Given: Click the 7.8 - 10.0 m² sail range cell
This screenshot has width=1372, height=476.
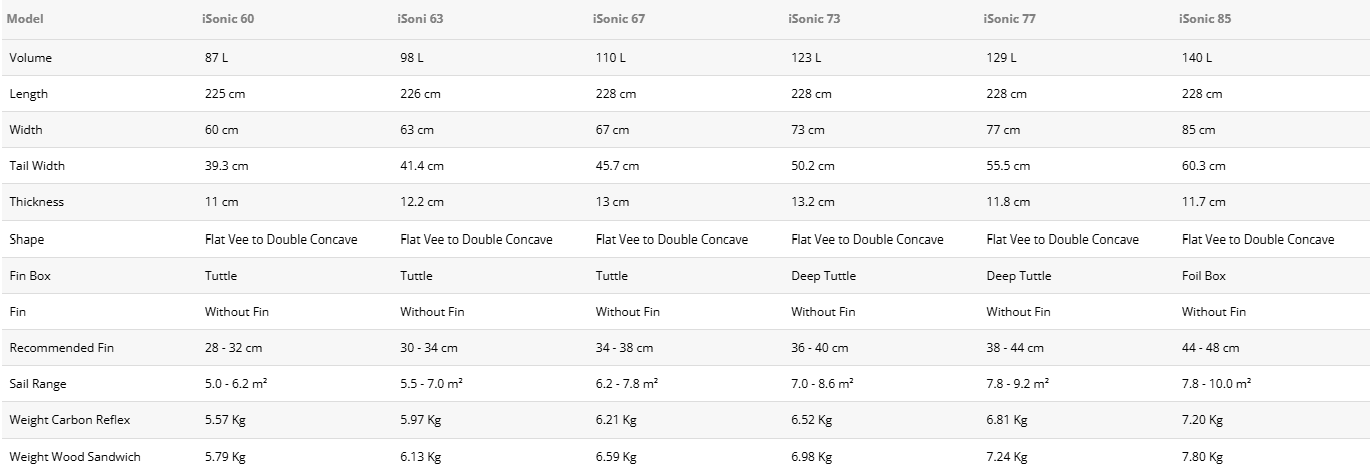Looking at the screenshot, I should tap(1216, 384).
